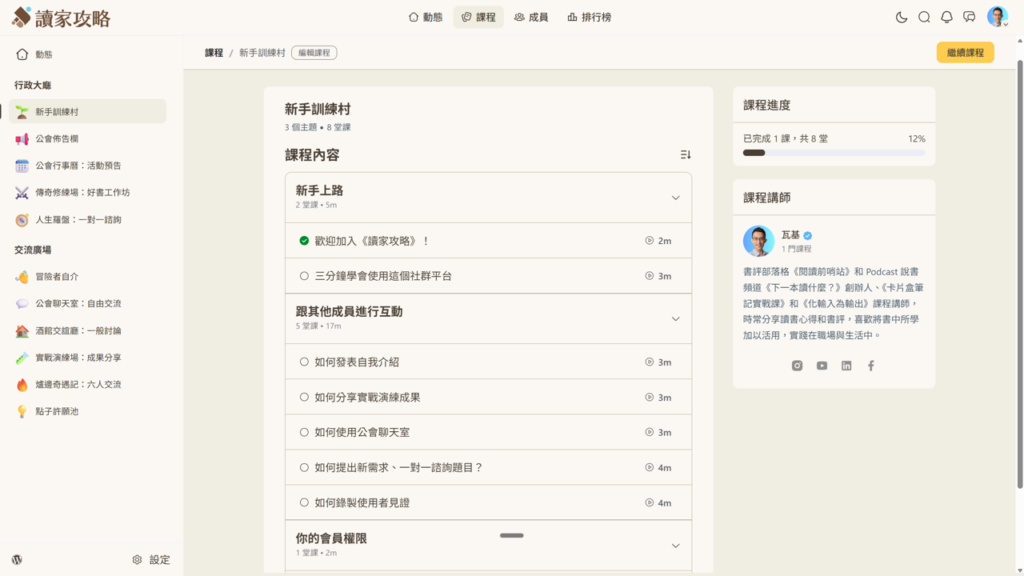Open the search magnifier icon
This screenshot has height=576, width=1024.
point(924,17)
